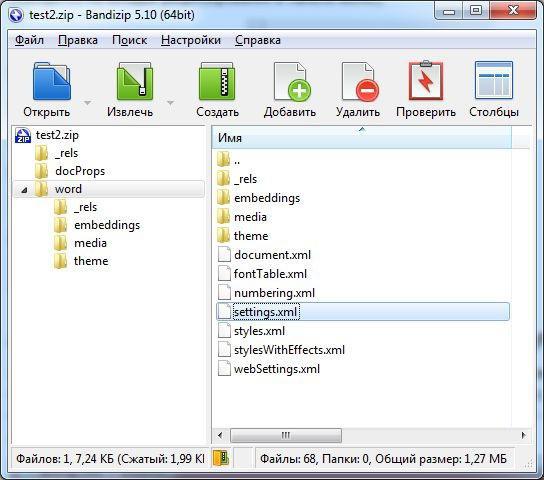Select _rels subfolder under word in tree
This screenshot has width=544, height=480.
[x=85, y=207]
